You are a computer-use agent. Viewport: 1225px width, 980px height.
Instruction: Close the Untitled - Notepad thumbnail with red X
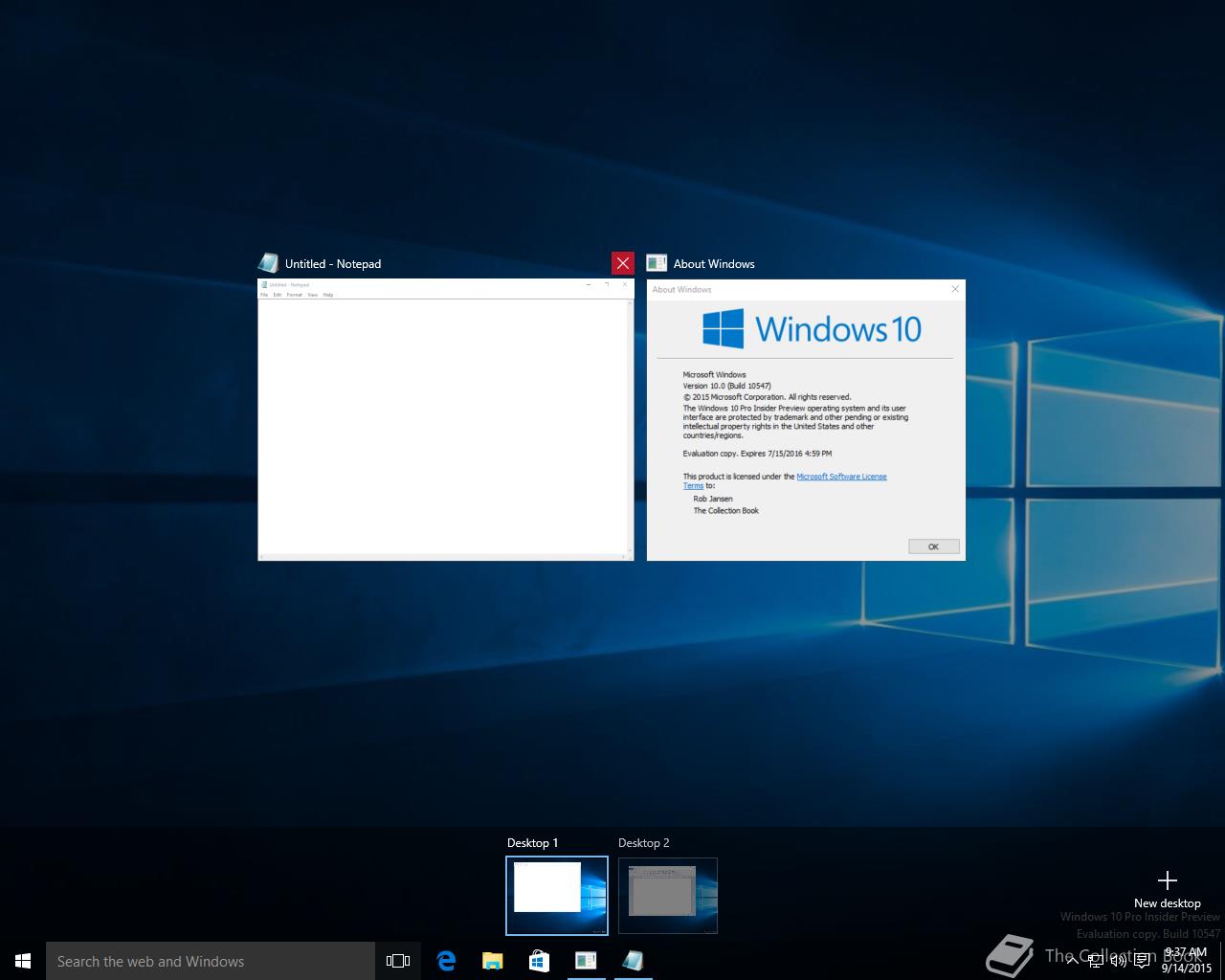point(623,263)
